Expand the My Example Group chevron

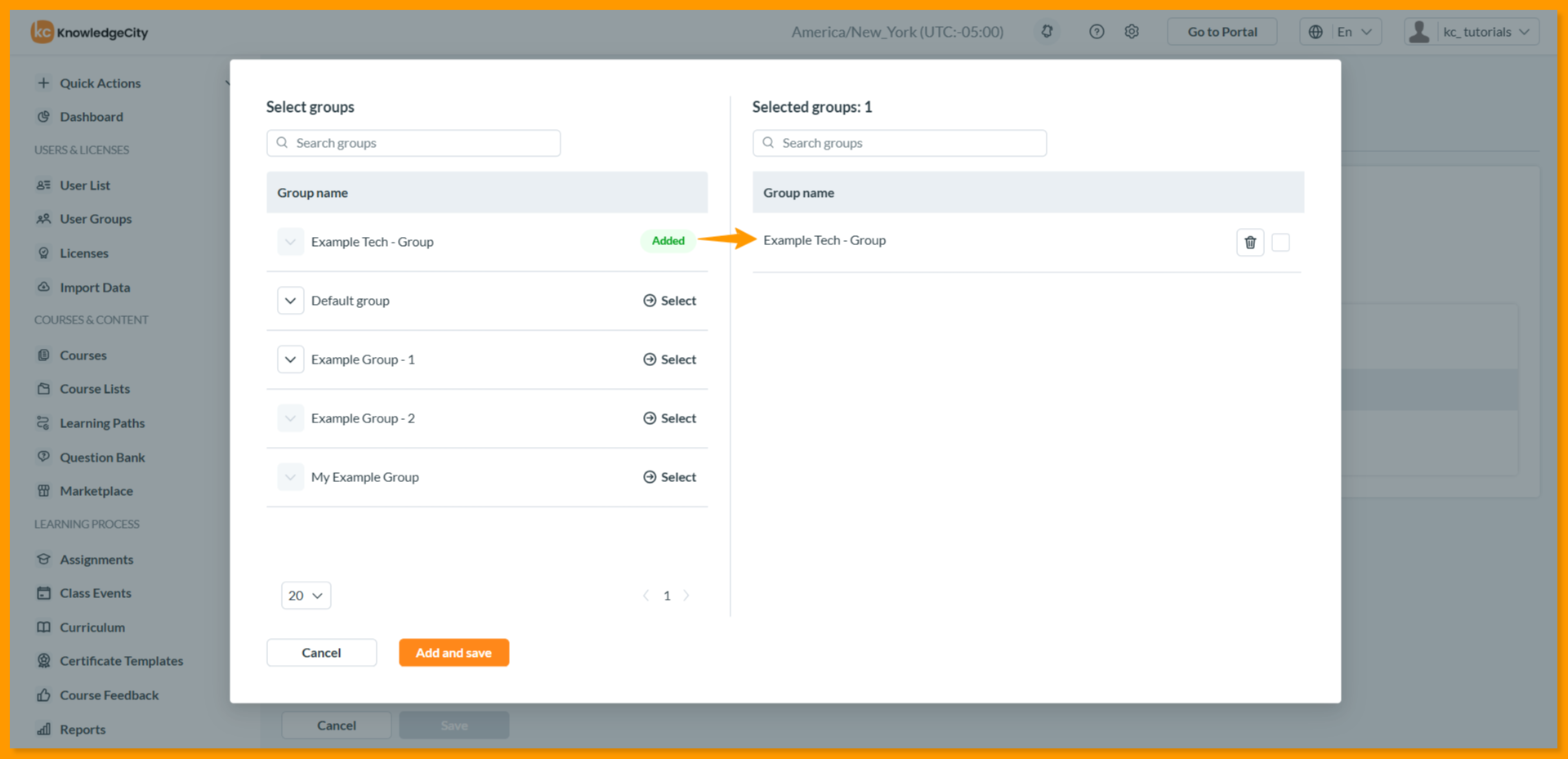[x=290, y=477]
